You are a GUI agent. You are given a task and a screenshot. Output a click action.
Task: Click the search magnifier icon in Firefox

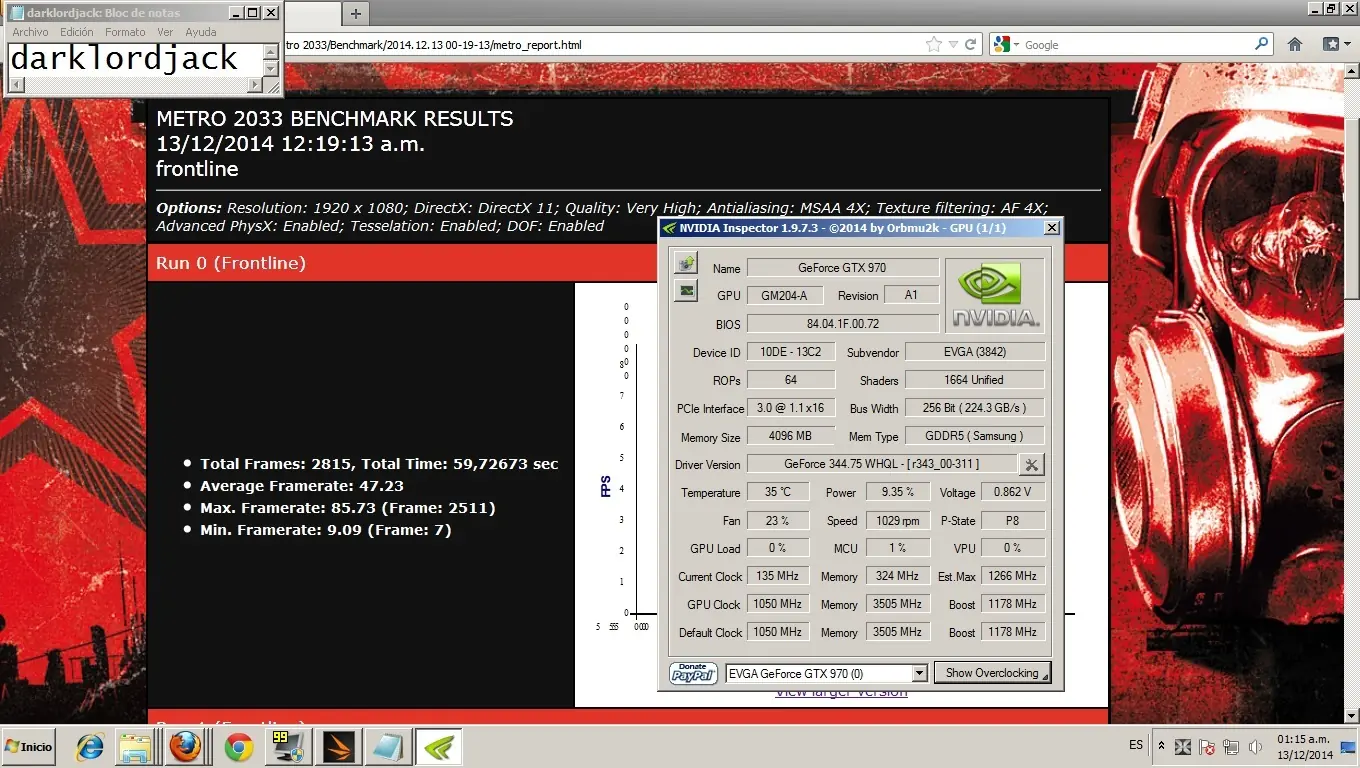(1262, 45)
